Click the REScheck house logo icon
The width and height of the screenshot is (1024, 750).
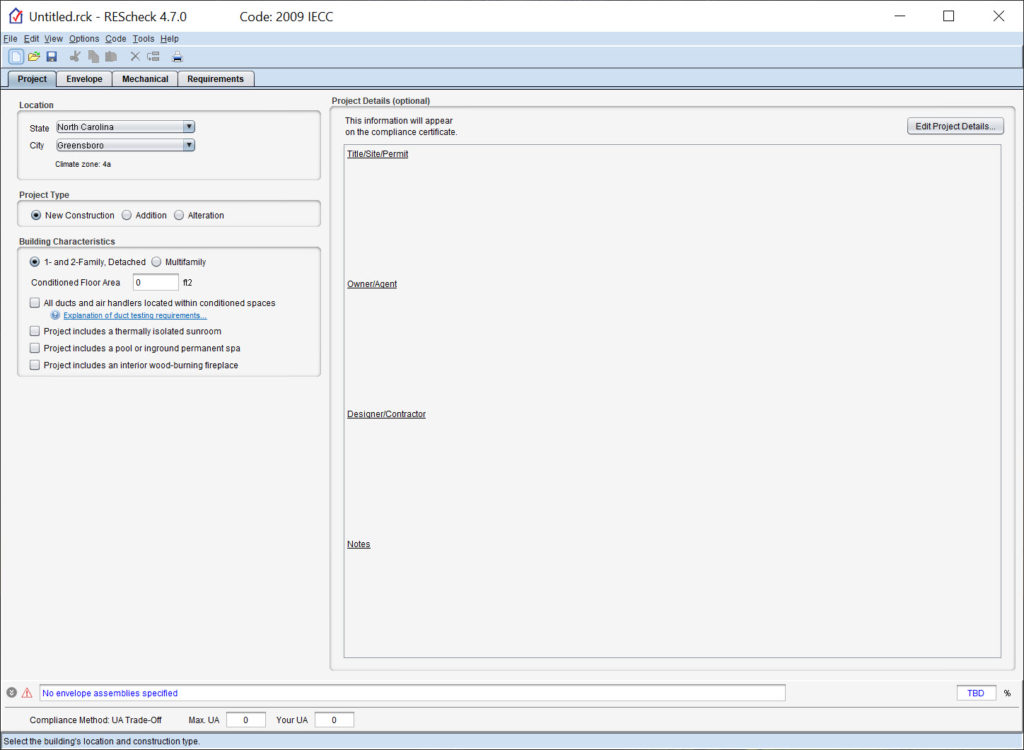[x=16, y=16]
